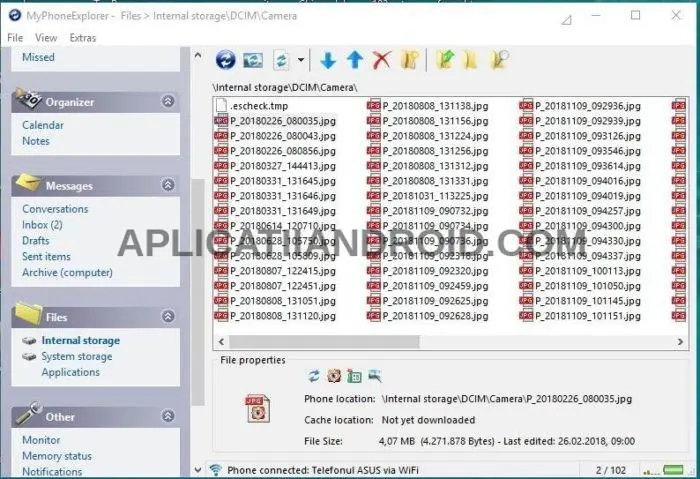Click the Organizer calendar header icon

coord(28,99)
